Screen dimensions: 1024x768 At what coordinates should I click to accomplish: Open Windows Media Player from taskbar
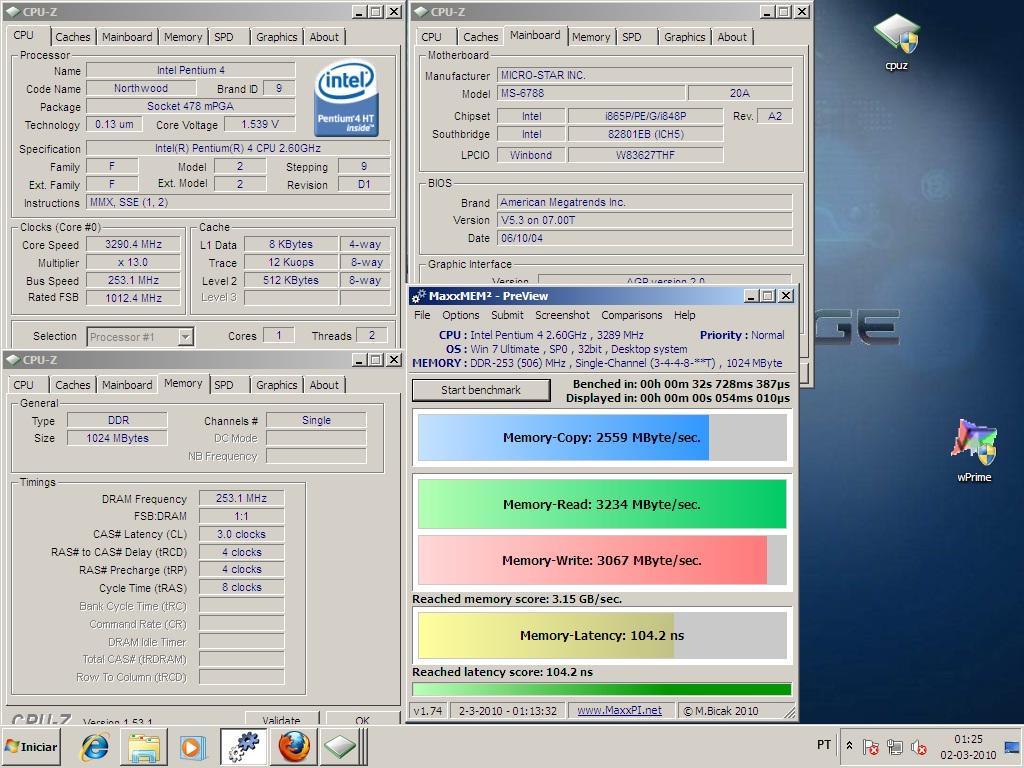point(193,746)
